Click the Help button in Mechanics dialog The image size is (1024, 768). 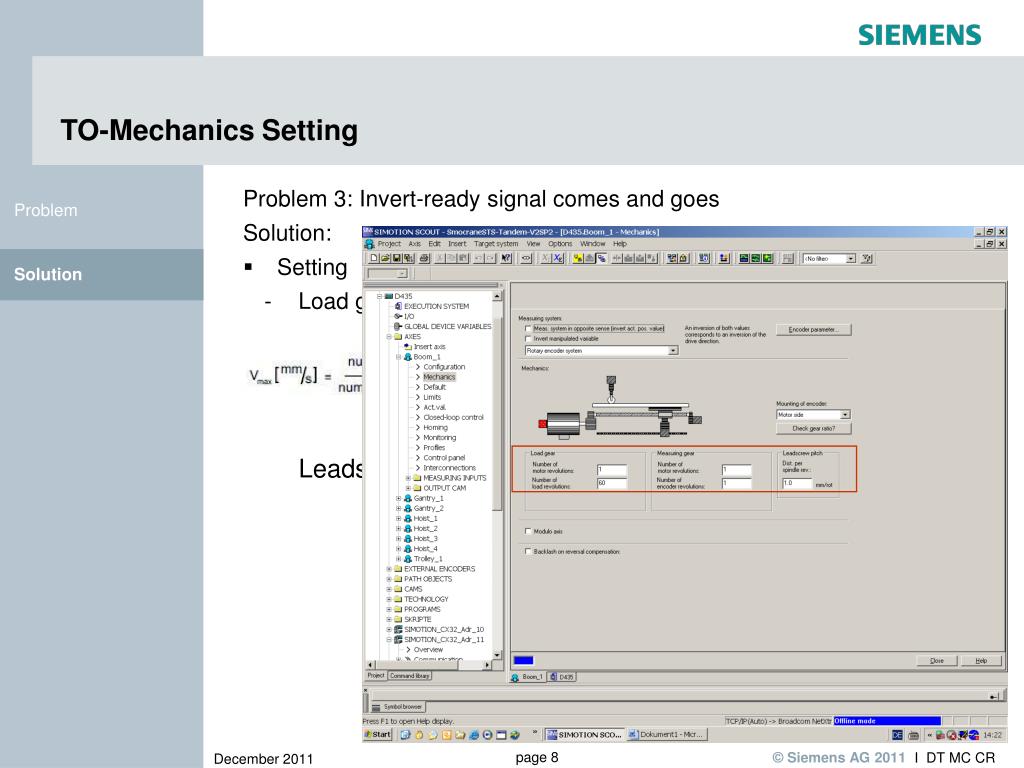pyautogui.click(x=981, y=661)
